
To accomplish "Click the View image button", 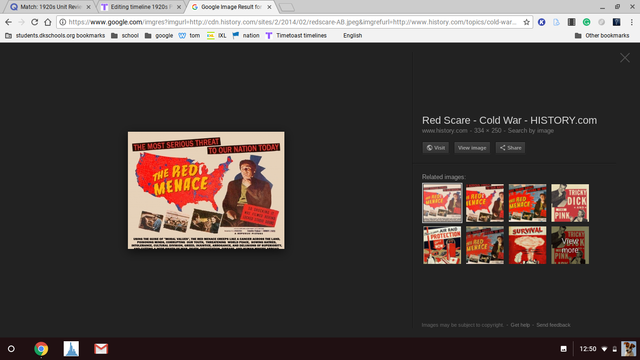I will 472,148.
